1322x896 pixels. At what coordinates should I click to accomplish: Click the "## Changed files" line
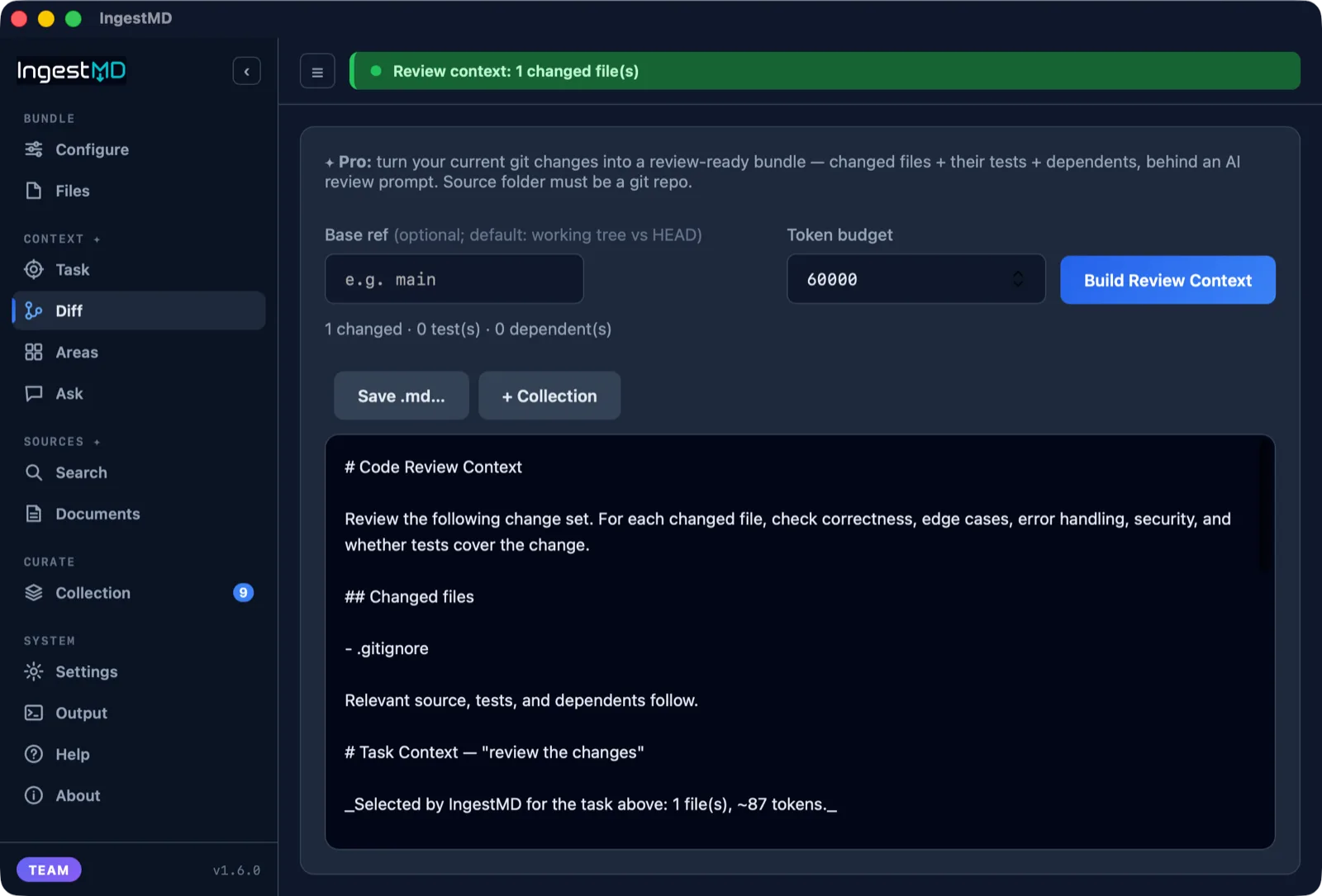[x=409, y=597]
